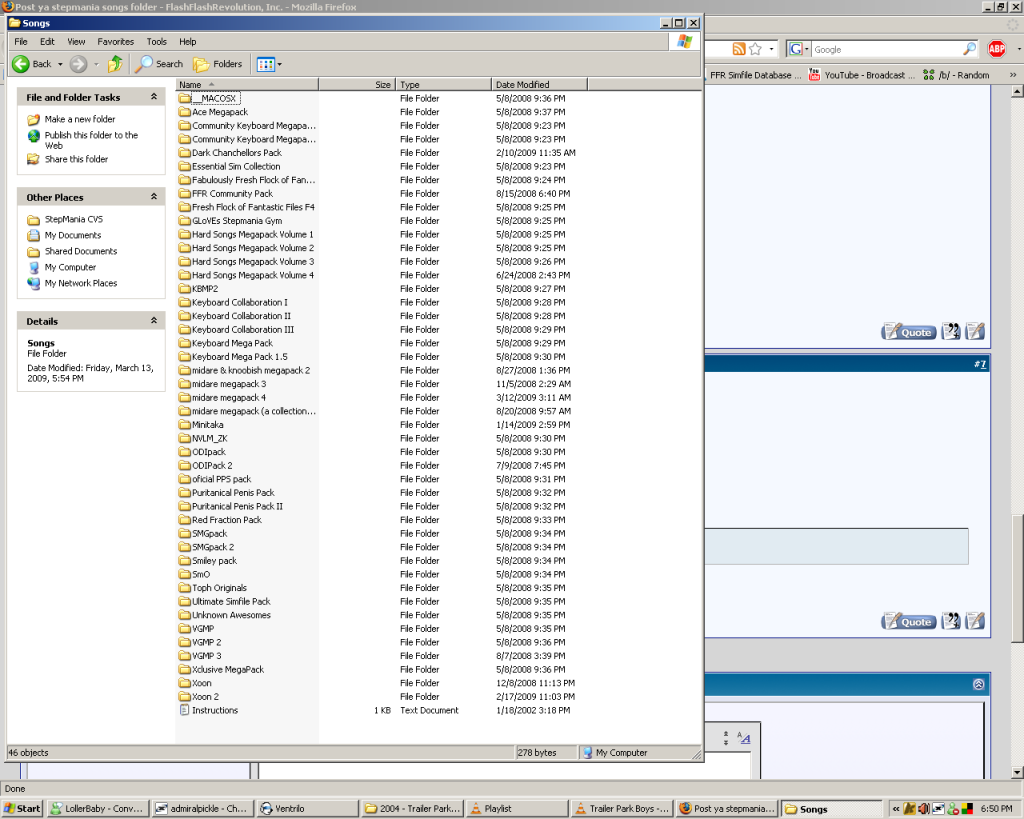Open the Favorites menu
1024x819 pixels.
115,42
